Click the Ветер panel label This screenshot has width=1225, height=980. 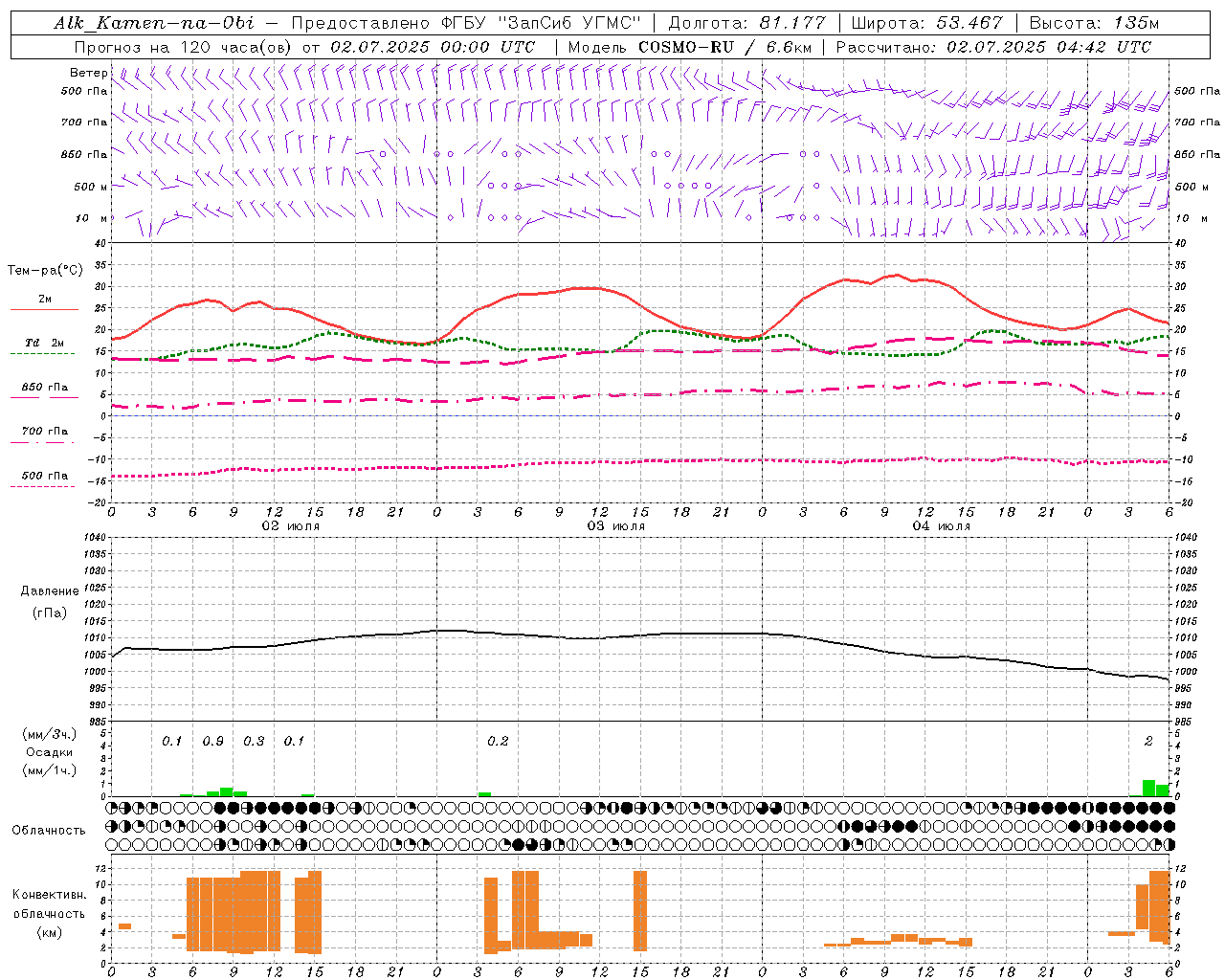(88, 73)
